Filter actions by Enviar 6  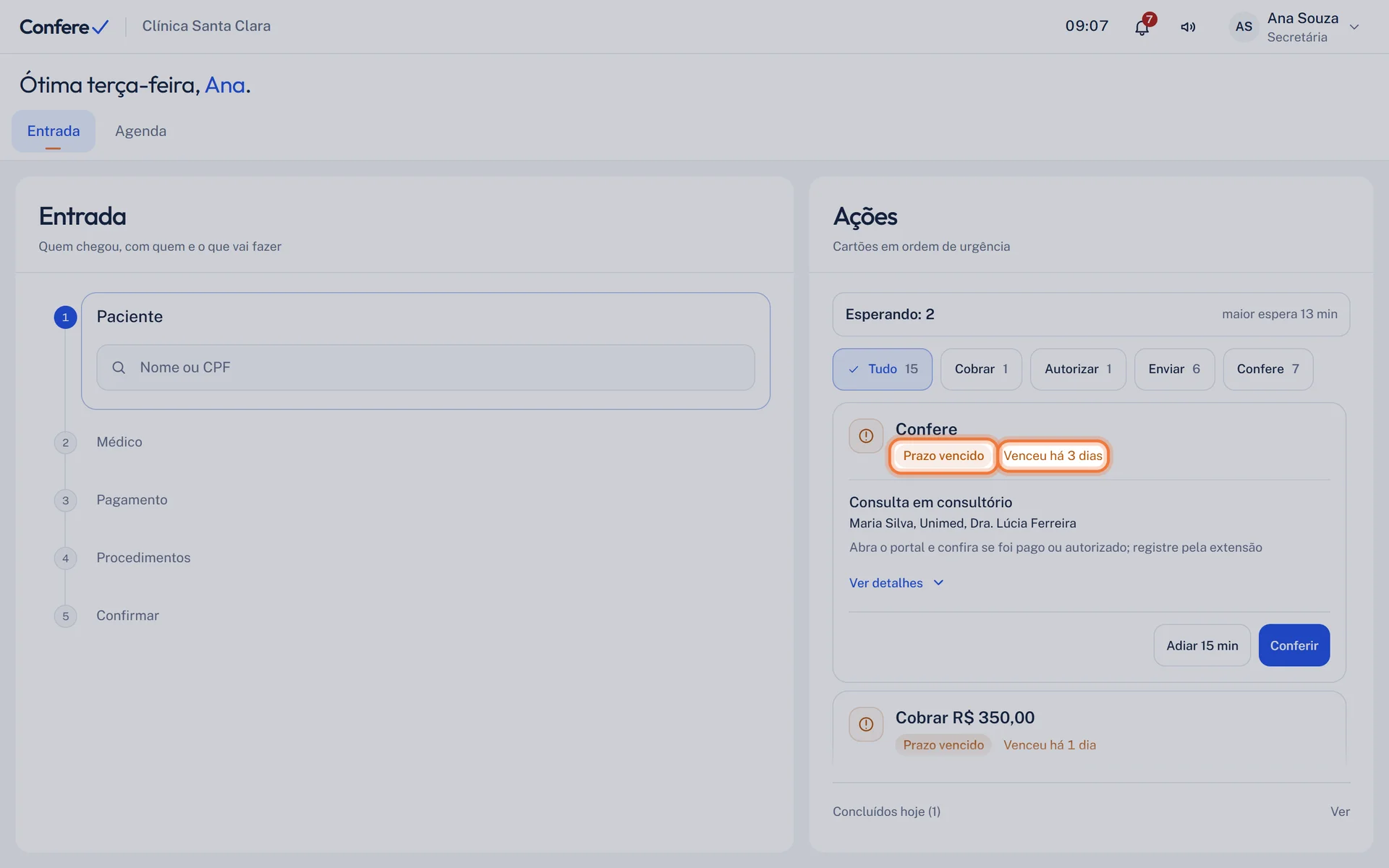pos(1174,369)
